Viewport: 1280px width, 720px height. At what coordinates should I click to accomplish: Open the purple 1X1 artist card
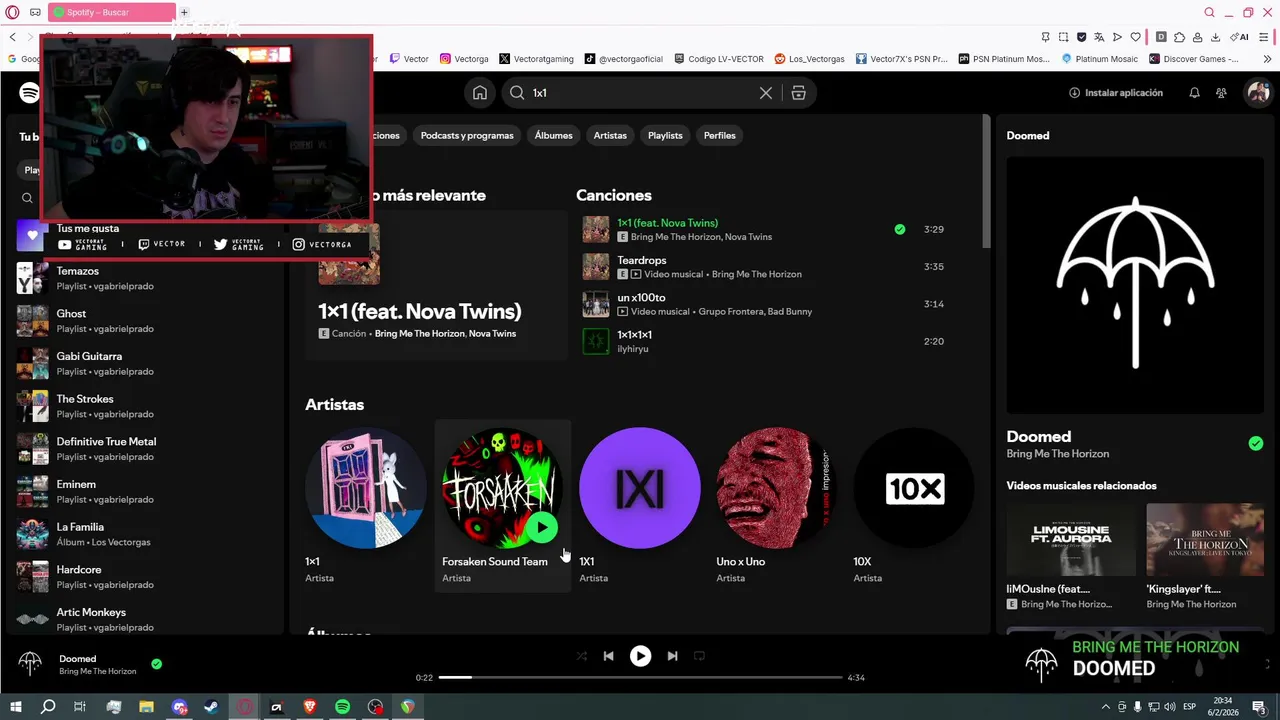(x=640, y=506)
